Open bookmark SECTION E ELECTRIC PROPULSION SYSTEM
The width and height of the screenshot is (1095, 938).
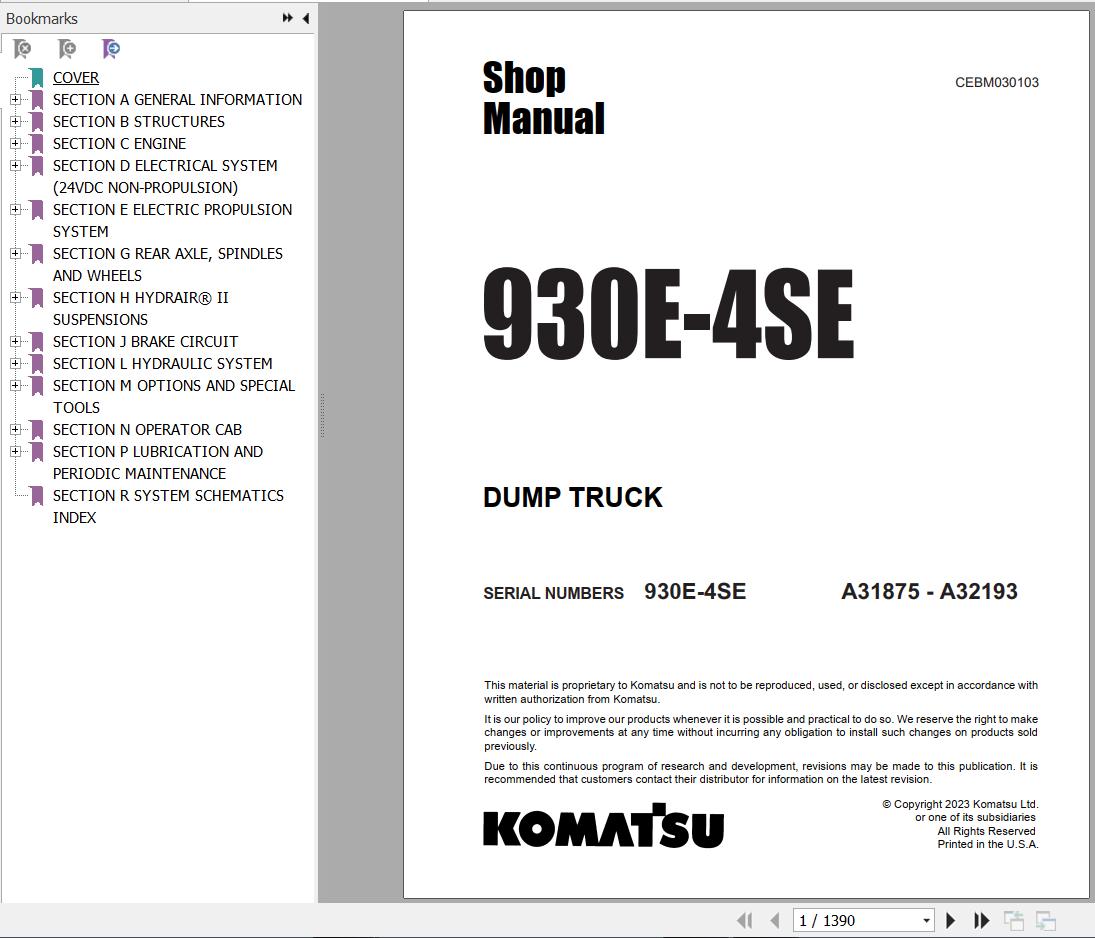[x=172, y=221]
